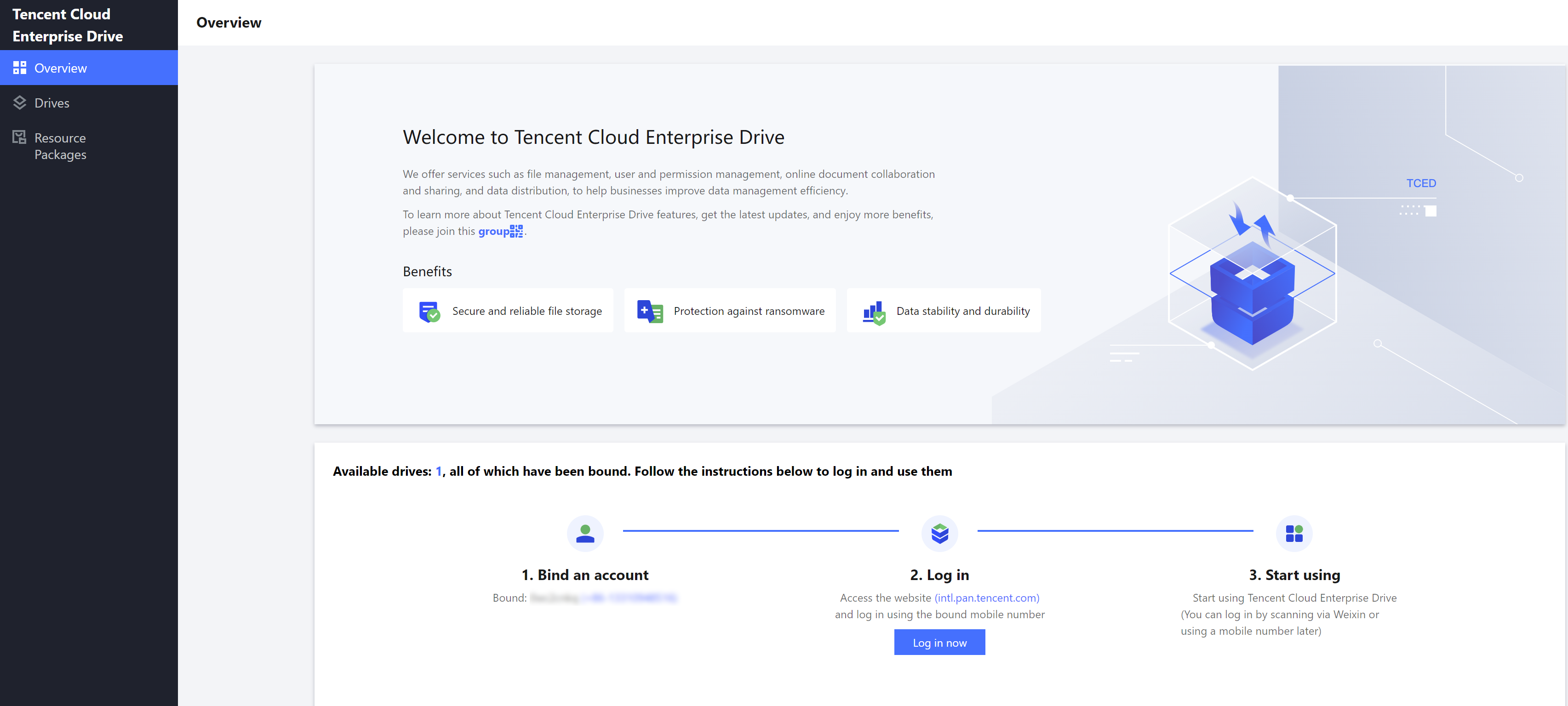Screen dimensions: 1568x706
Task: Open the Drives menu item
Action: 52,103
